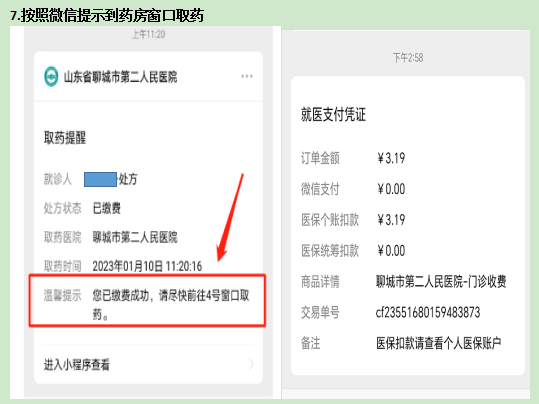
Task: Select the 医保个账扣款 ¥3.19 amount
Action: (391, 220)
